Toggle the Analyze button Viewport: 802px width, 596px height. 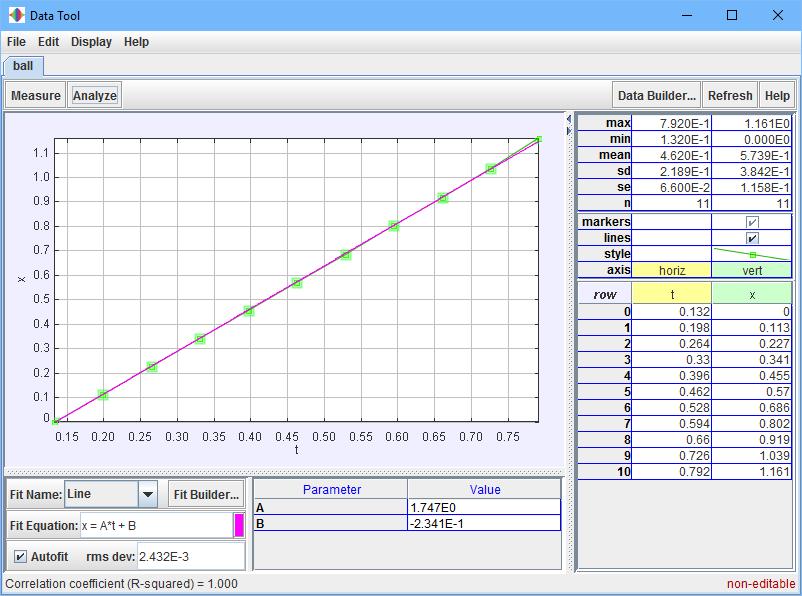coord(95,96)
